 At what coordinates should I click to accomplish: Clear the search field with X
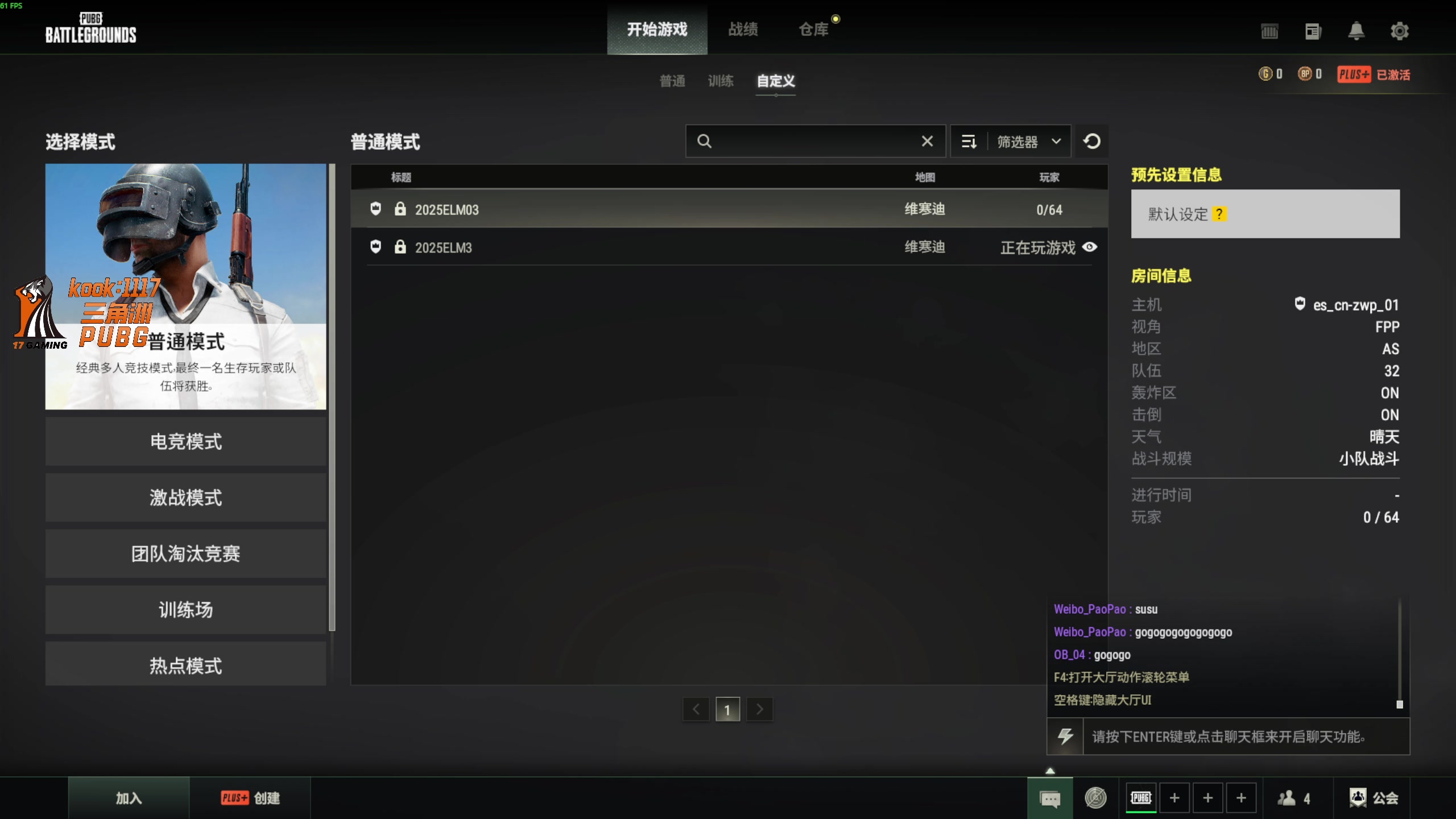click(927, 141)
